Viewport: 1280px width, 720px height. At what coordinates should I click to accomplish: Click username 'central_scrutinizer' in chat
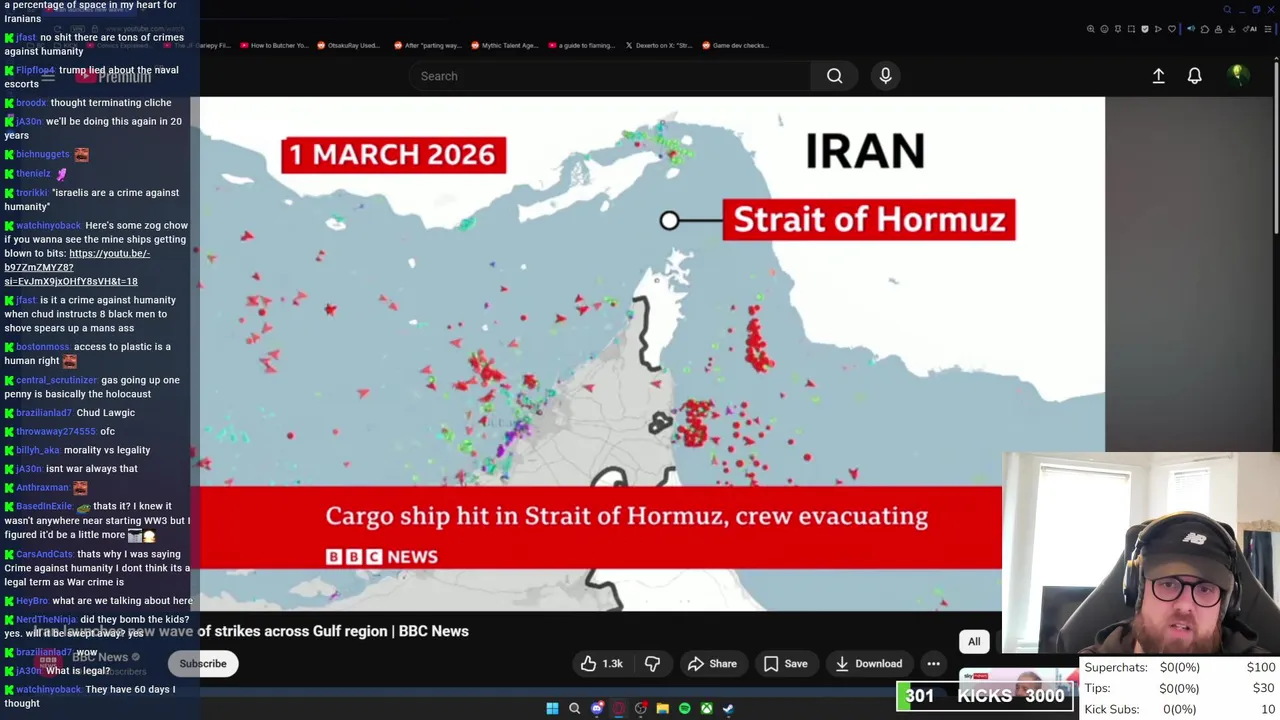(x=56, y=380)
